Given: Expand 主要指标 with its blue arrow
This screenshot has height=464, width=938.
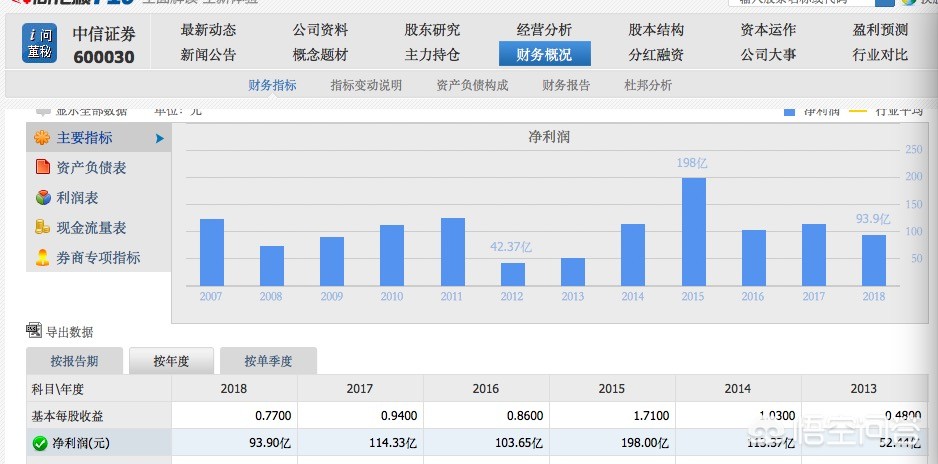Looking at the screenshot, I should pos(160,138).
